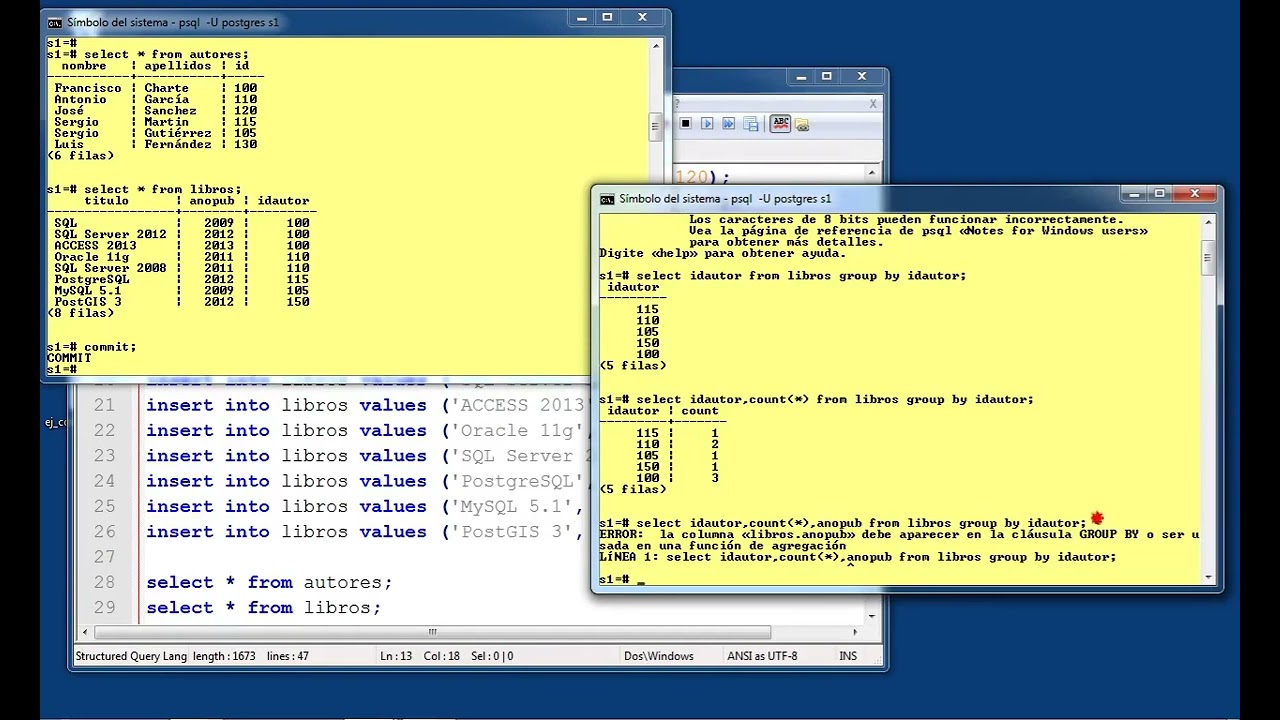The image size is (1280, 720).
Task: Click the 'Dos\Windows' status bar entry
Action: coord(658,656)
